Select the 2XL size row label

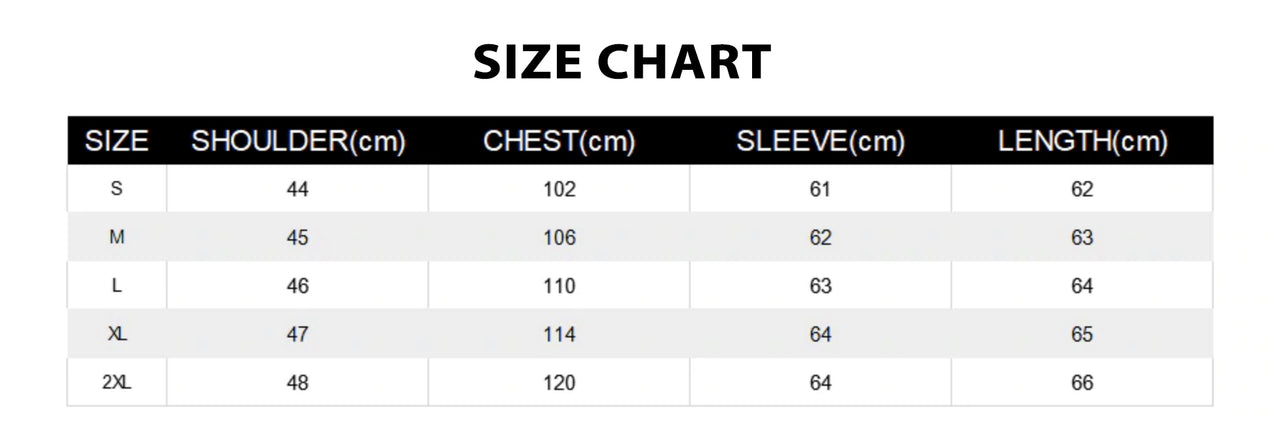coord(117,382)
